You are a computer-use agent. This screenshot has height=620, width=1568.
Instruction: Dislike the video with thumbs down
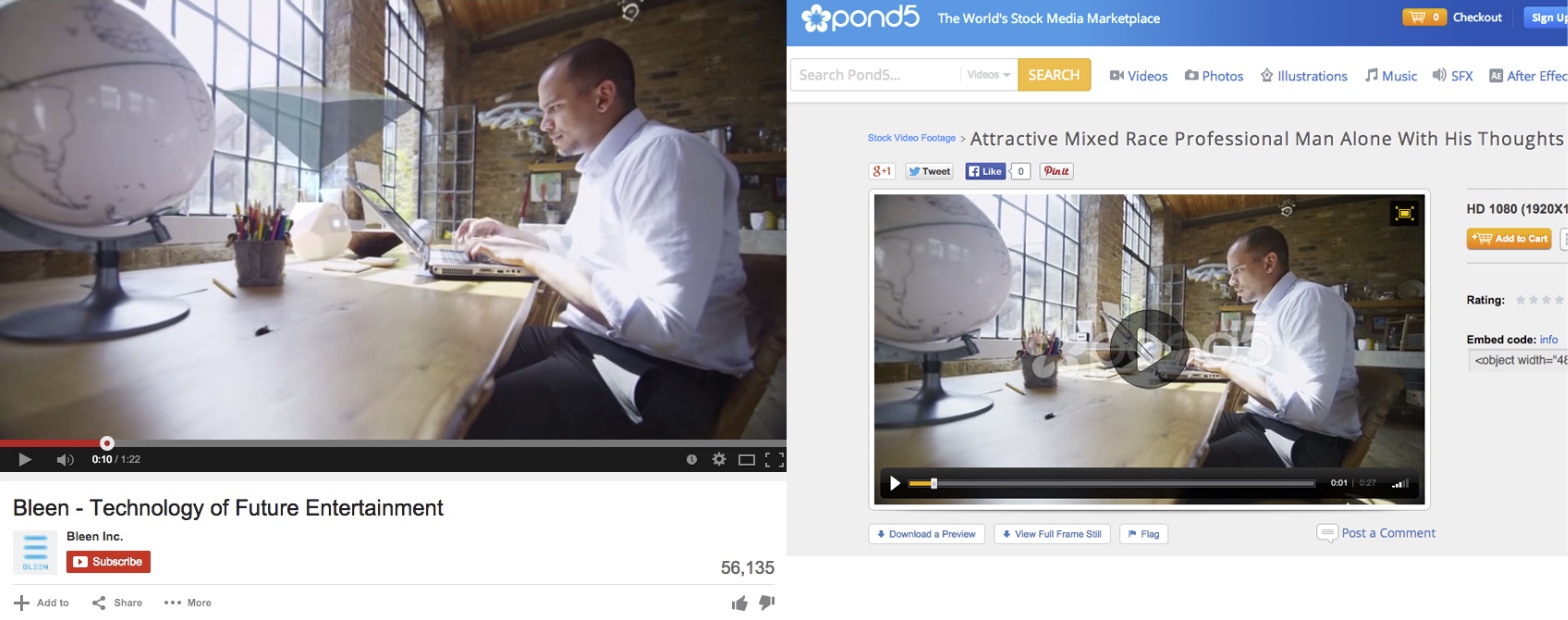(767, 602)
